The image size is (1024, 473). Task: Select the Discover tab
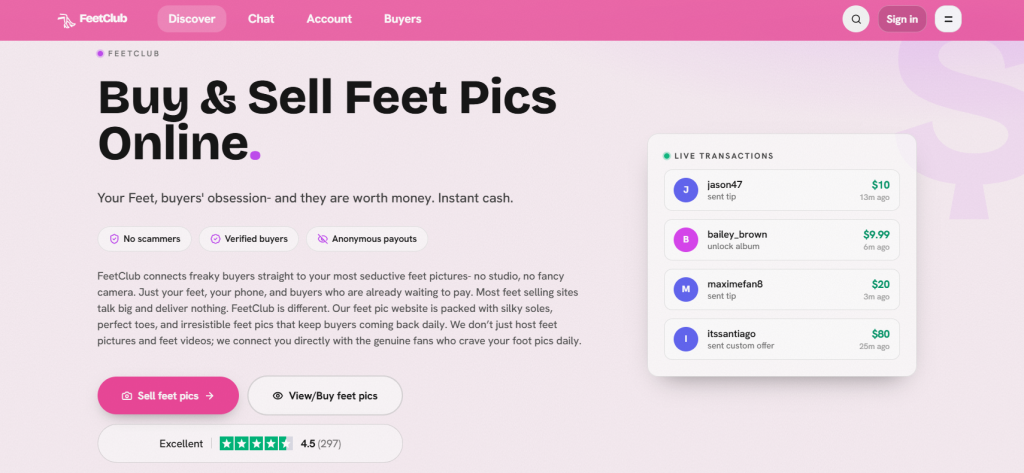pos(192,19)
